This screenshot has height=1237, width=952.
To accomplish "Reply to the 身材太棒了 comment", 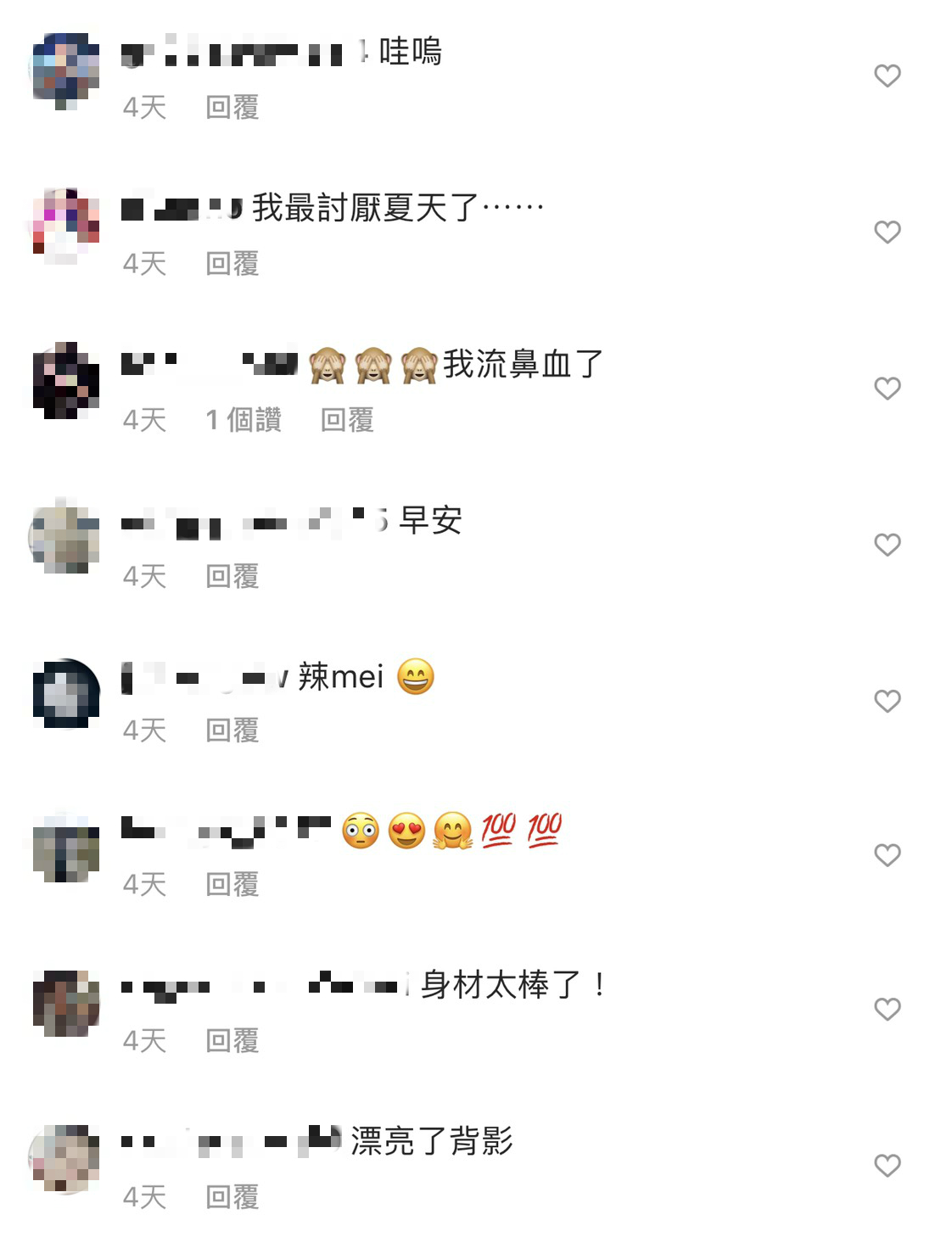I will (232, 1041).
